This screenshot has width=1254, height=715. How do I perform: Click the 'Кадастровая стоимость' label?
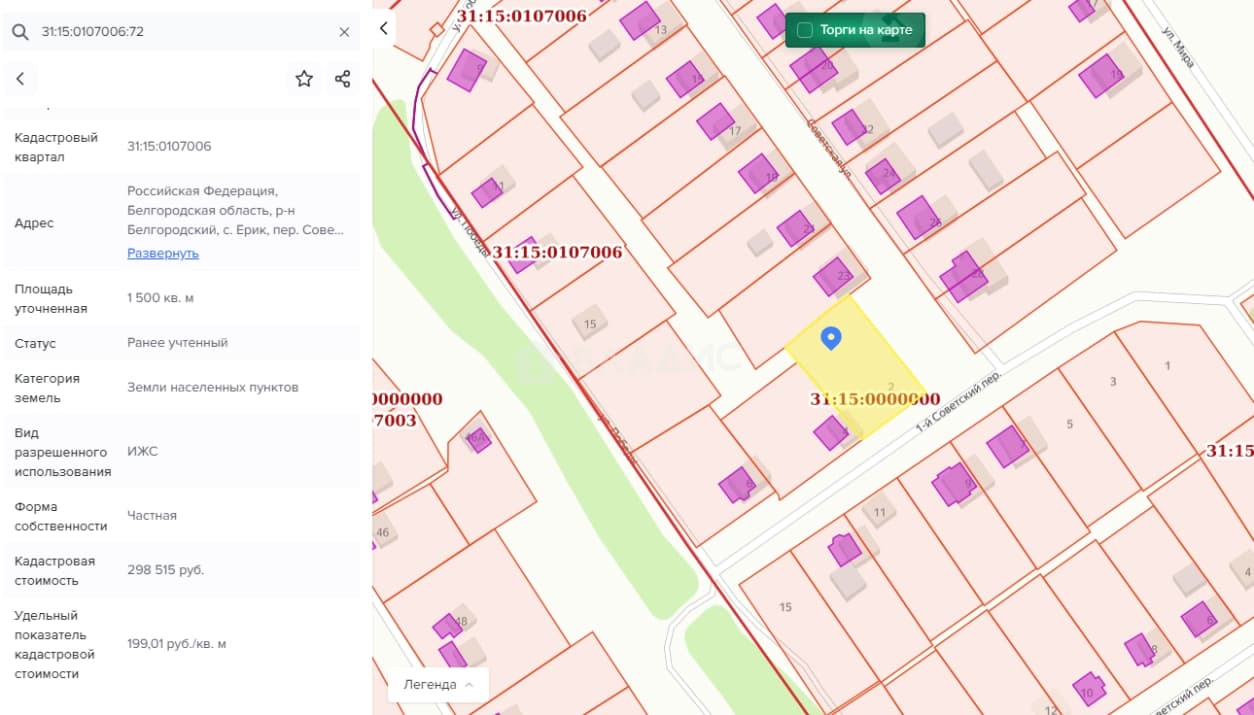click(55, 570)
